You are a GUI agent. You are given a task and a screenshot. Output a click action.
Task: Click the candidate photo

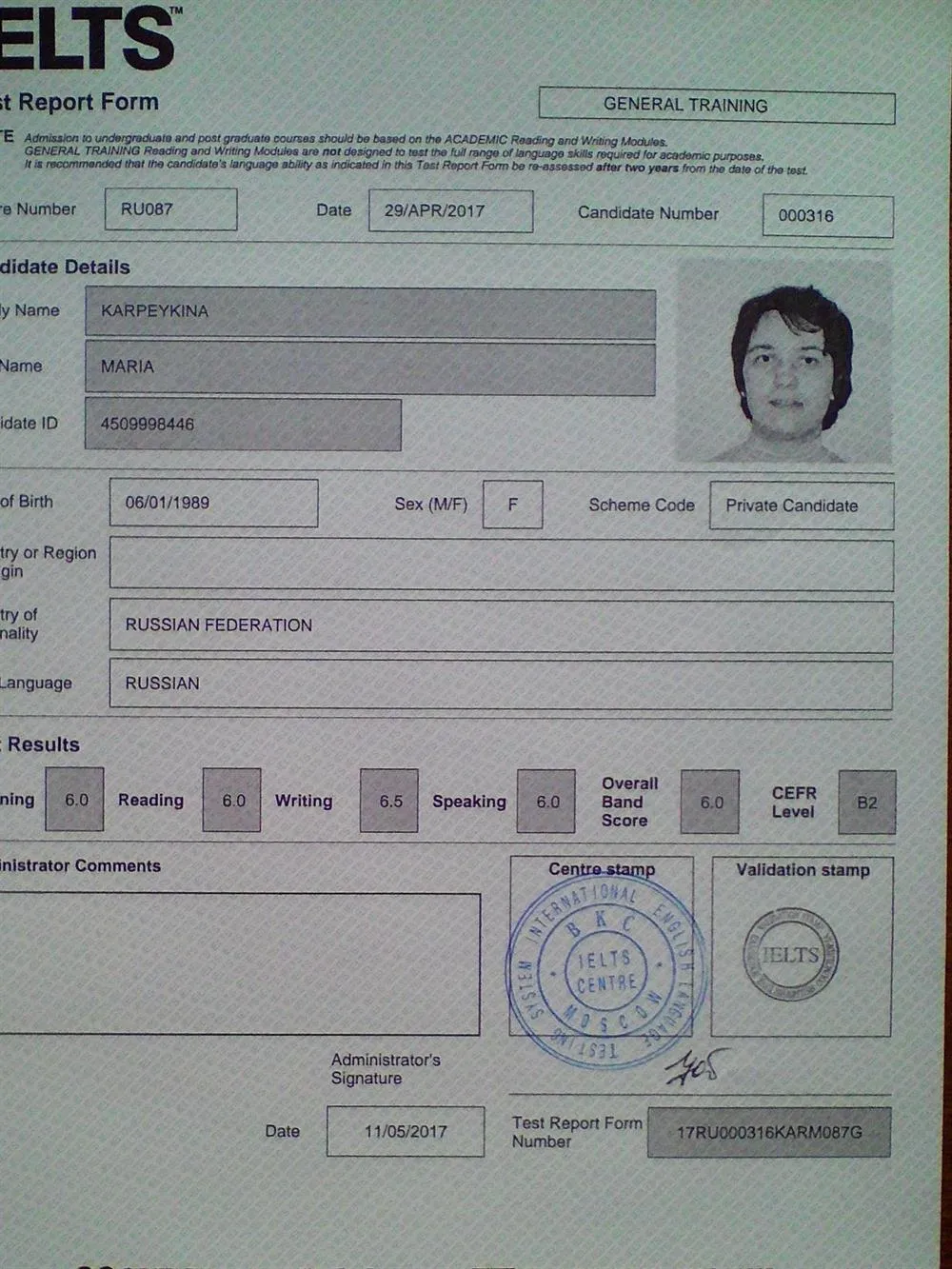click(x=784, y=363)
